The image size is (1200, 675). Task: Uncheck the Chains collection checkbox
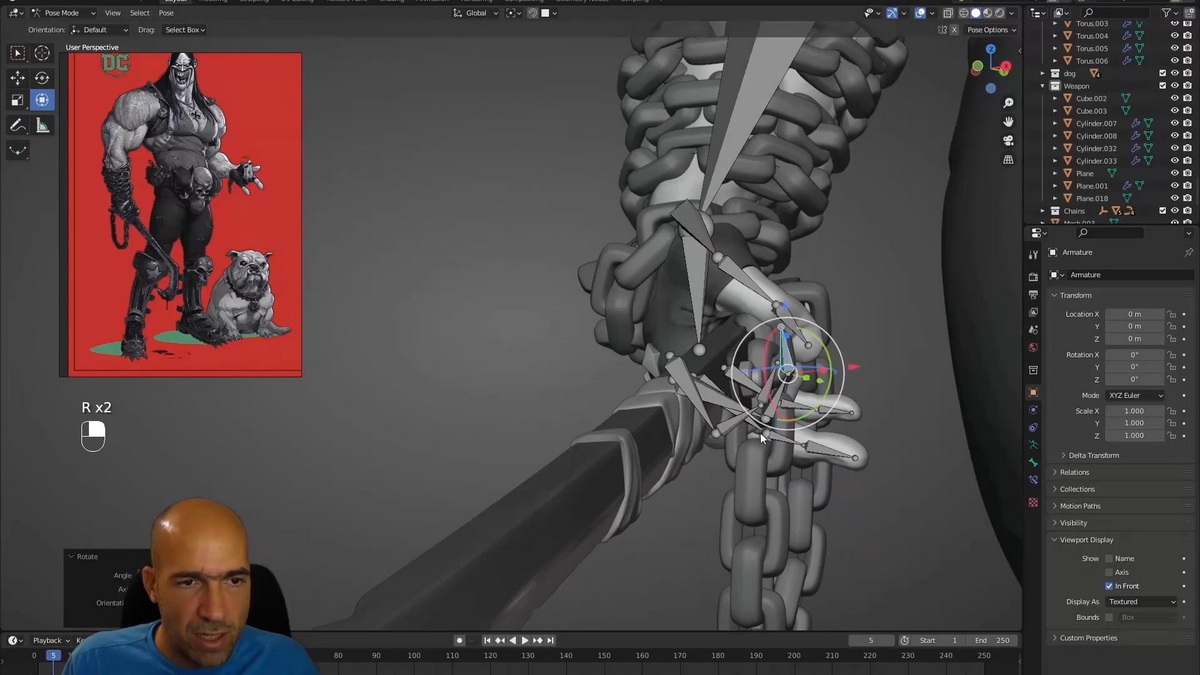[1163, 211]
